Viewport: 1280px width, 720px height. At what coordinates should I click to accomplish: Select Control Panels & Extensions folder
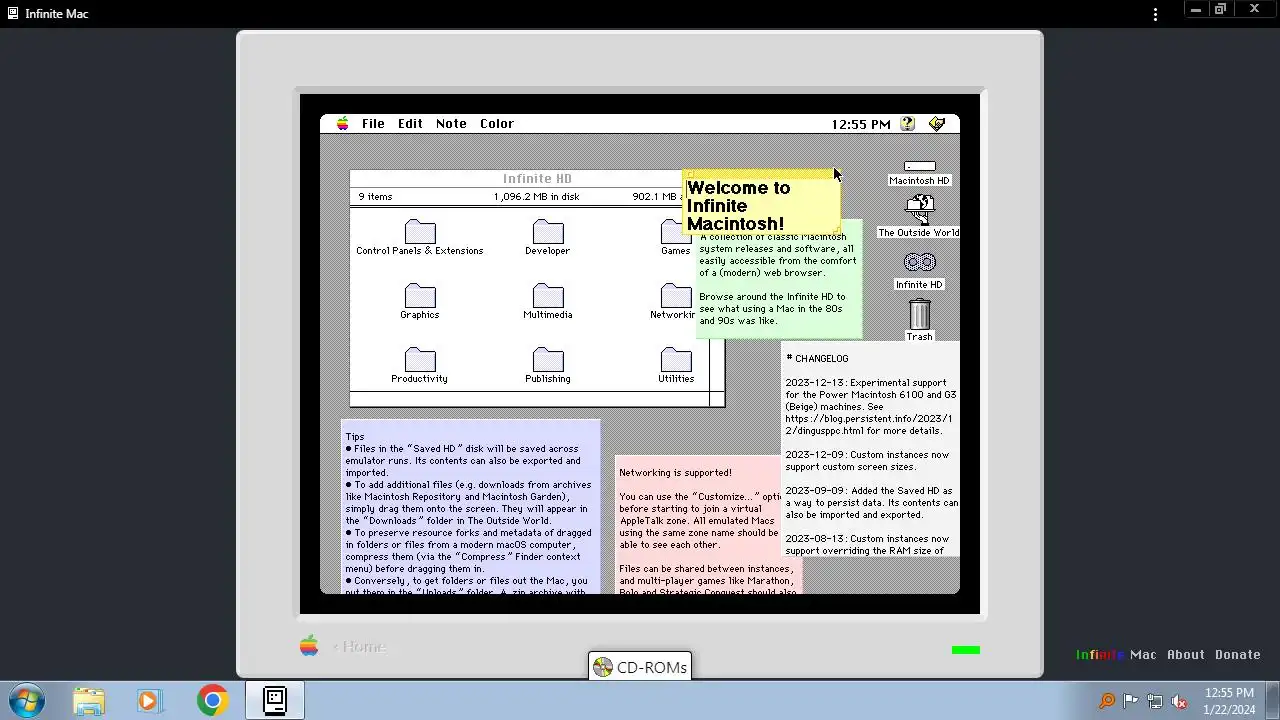pyautogui.click(x=419, y=237)
